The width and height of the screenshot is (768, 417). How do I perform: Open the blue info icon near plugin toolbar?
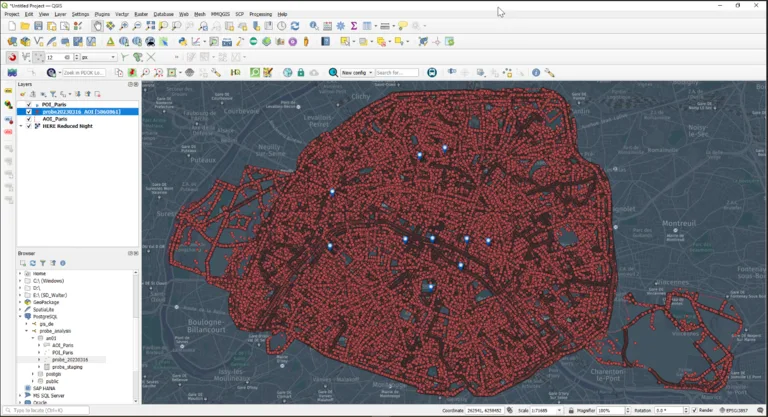536,73
